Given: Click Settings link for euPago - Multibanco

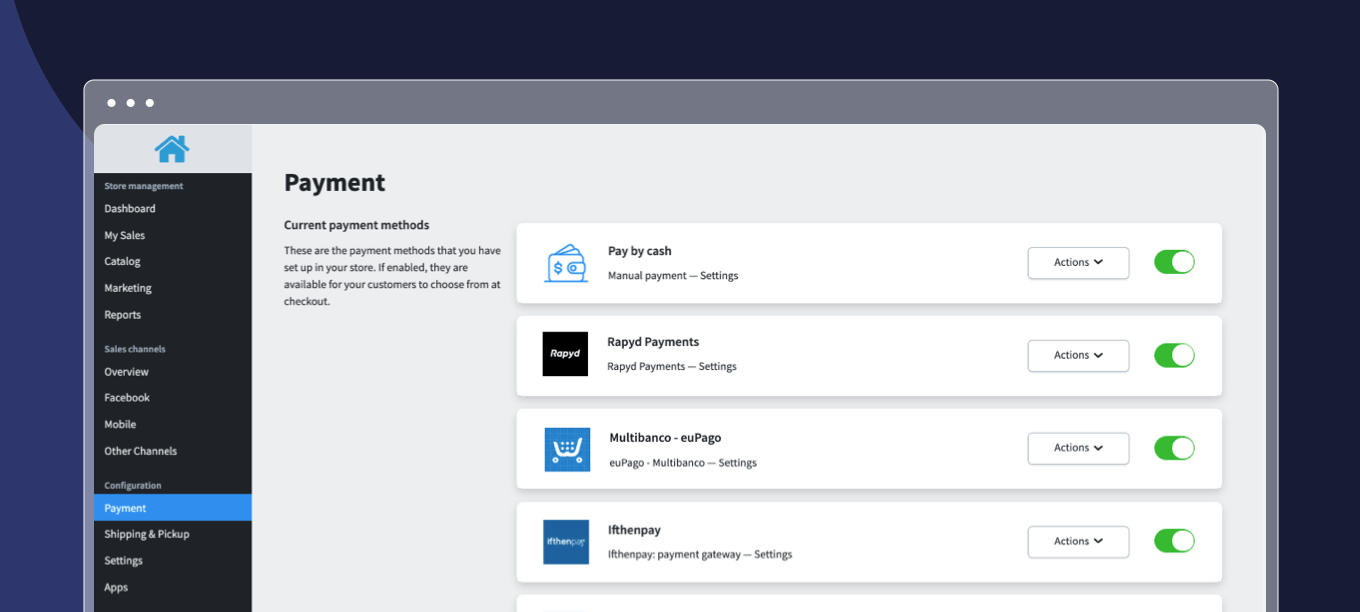Looking at the screenshot, I should 738,463.
